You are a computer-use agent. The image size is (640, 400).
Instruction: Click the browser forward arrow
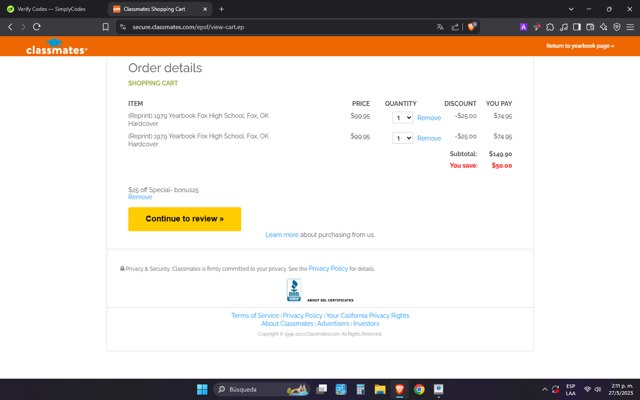coord(23,27)
